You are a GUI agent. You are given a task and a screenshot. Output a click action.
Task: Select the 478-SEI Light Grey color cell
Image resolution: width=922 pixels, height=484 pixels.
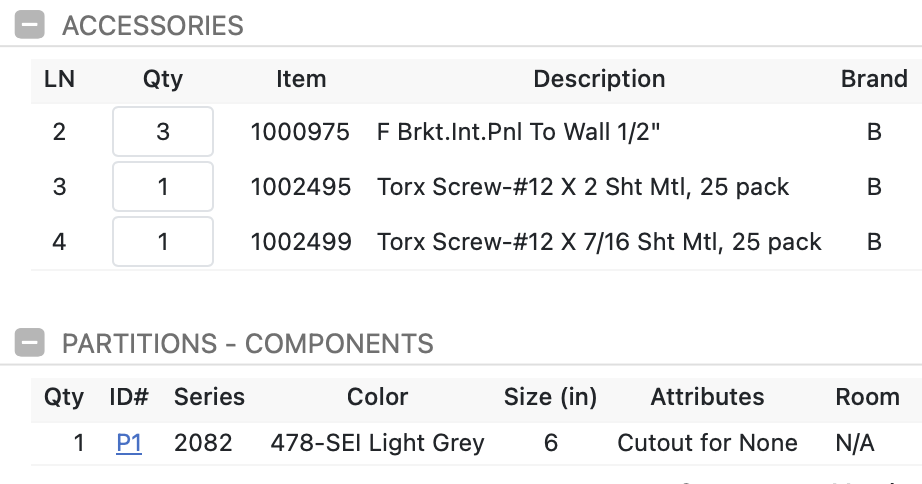pos(377,443)
